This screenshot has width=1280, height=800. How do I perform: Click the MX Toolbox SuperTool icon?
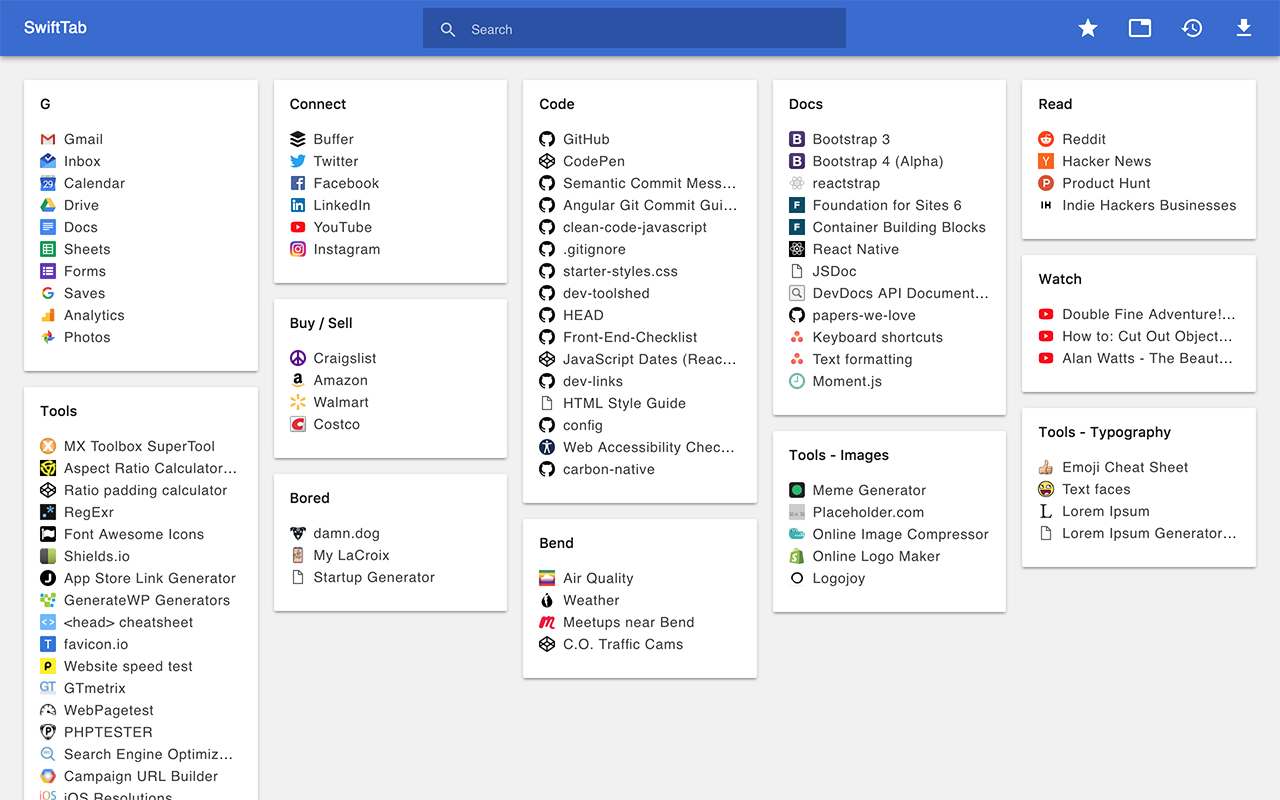click(x=48, y=446)
